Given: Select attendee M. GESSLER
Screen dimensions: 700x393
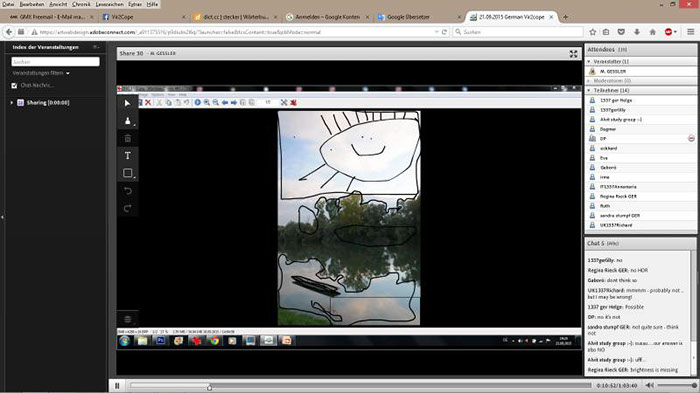Looking at the screenshot, I should [x=641, y=71].
